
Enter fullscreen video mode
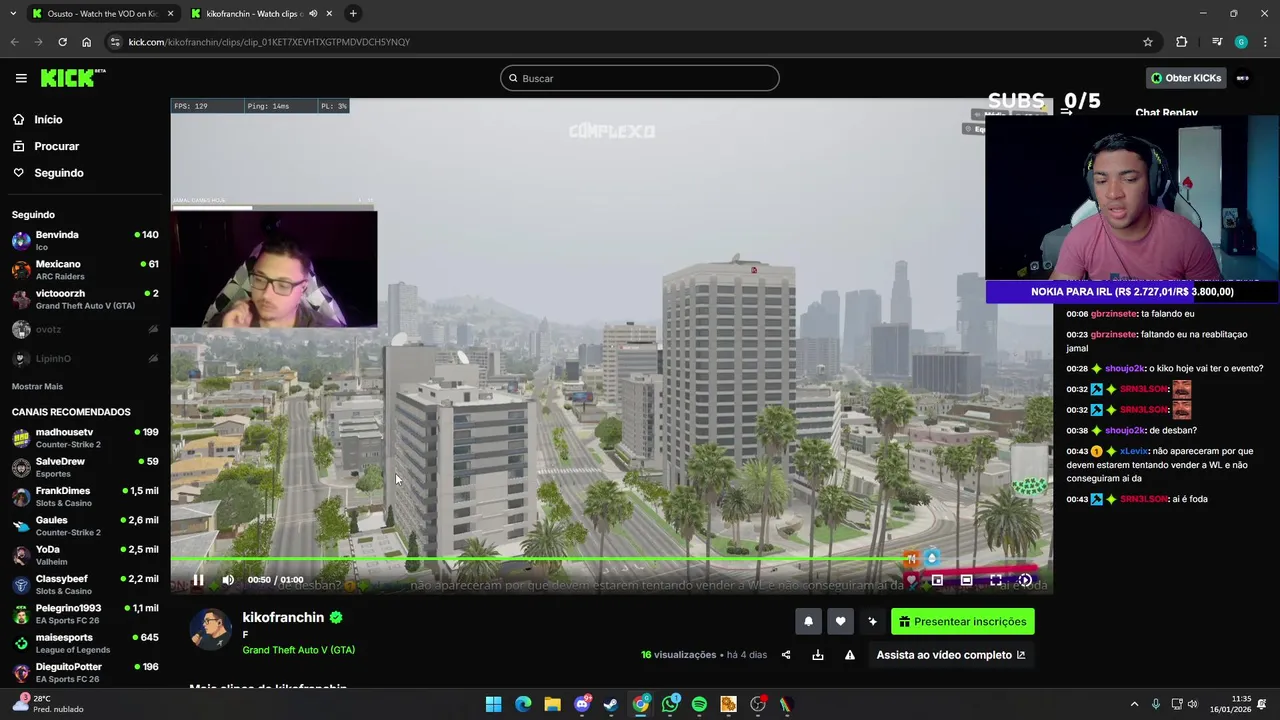click(996, 580)
